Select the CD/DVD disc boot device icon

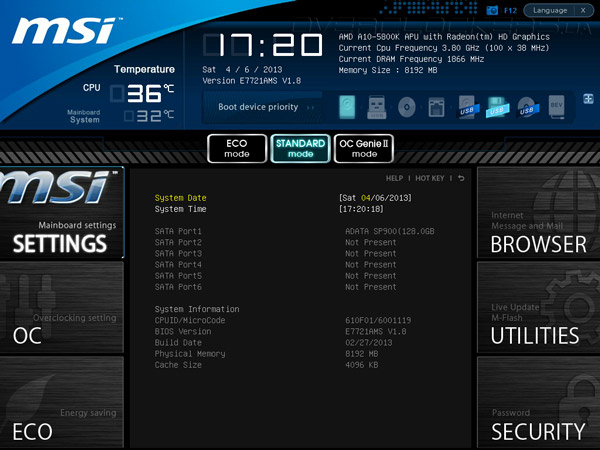click(x=406, y=107)
